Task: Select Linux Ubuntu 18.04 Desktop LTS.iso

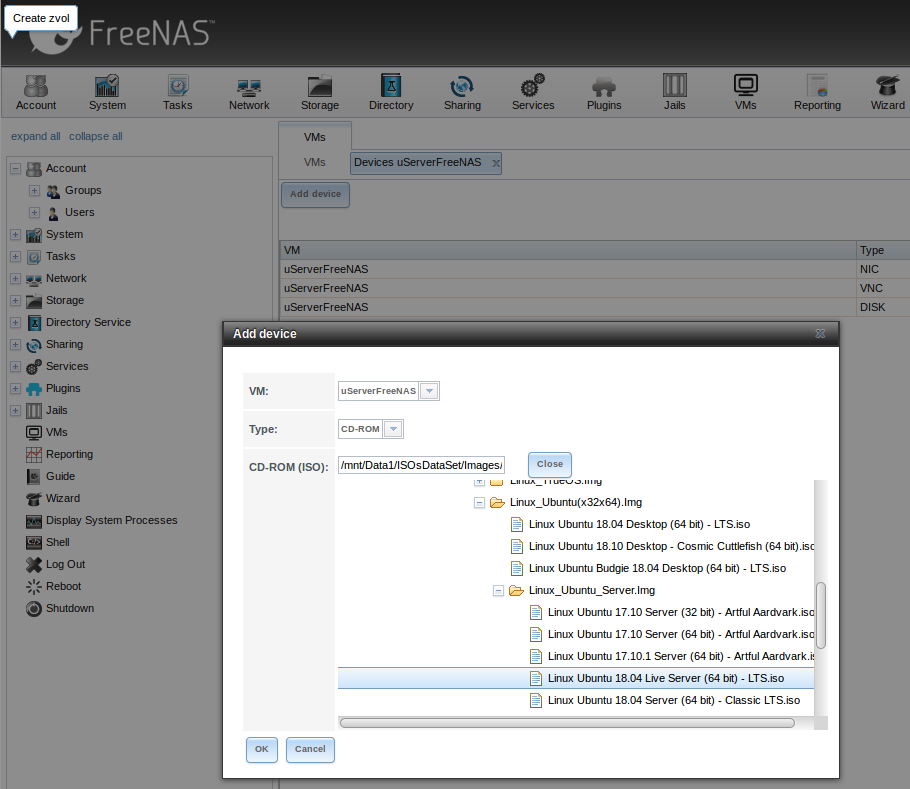Action: 640,524
